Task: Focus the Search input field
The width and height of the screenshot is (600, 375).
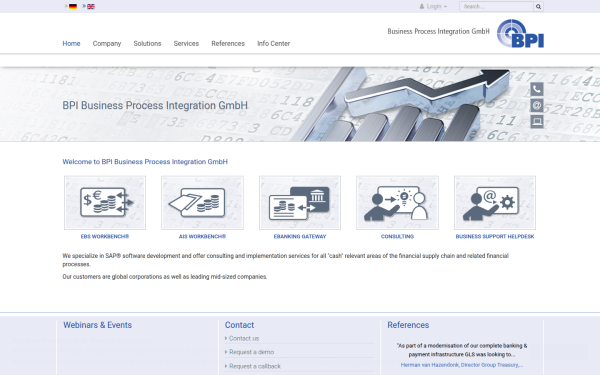Action: [x=496, y=7]
